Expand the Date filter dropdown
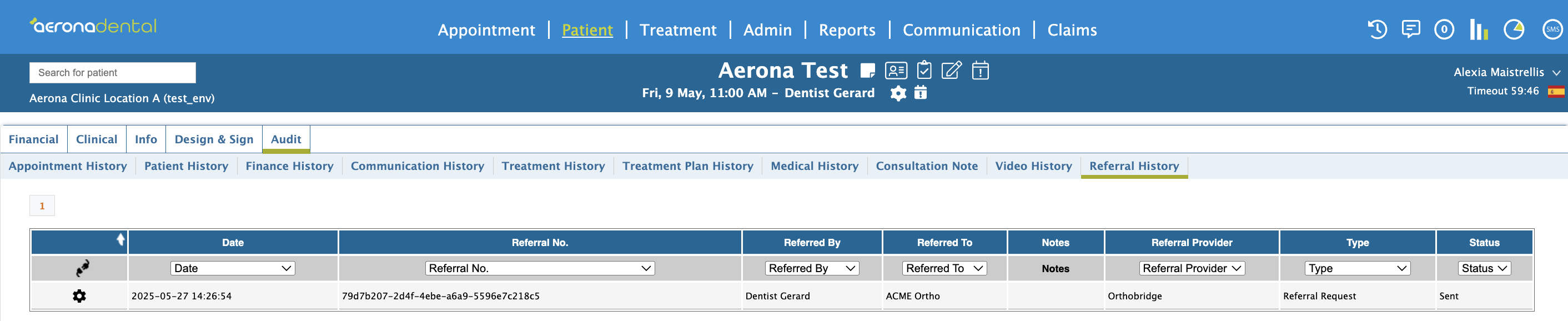 click(x=233, y=268)
